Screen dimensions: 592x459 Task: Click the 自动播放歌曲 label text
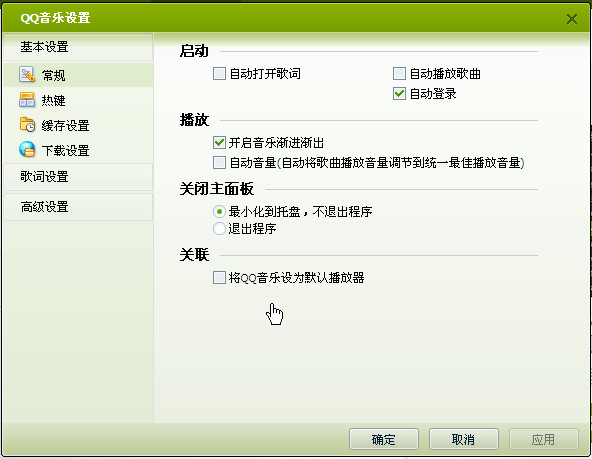445,74
